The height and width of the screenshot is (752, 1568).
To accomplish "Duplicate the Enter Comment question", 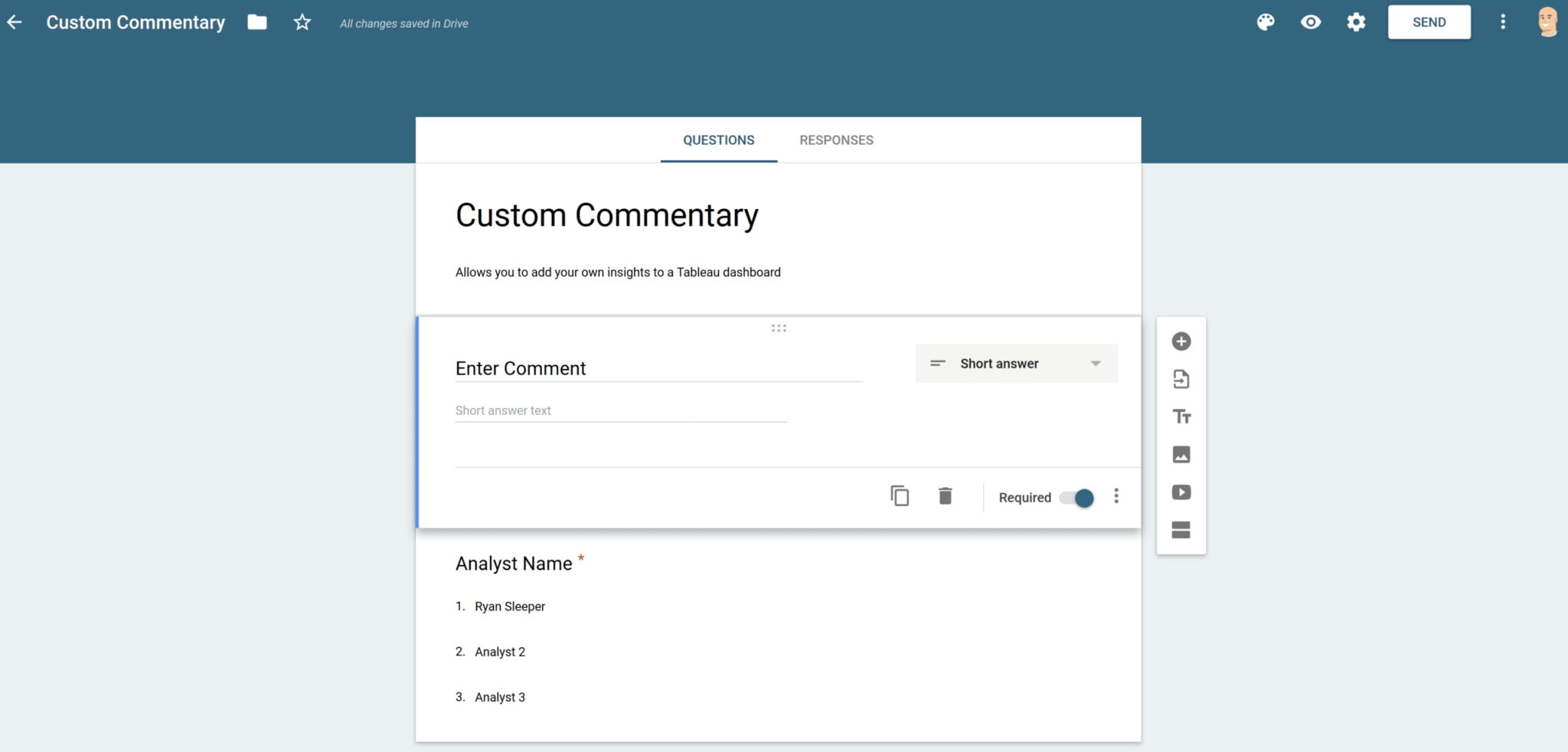I will tap(899, 496).
